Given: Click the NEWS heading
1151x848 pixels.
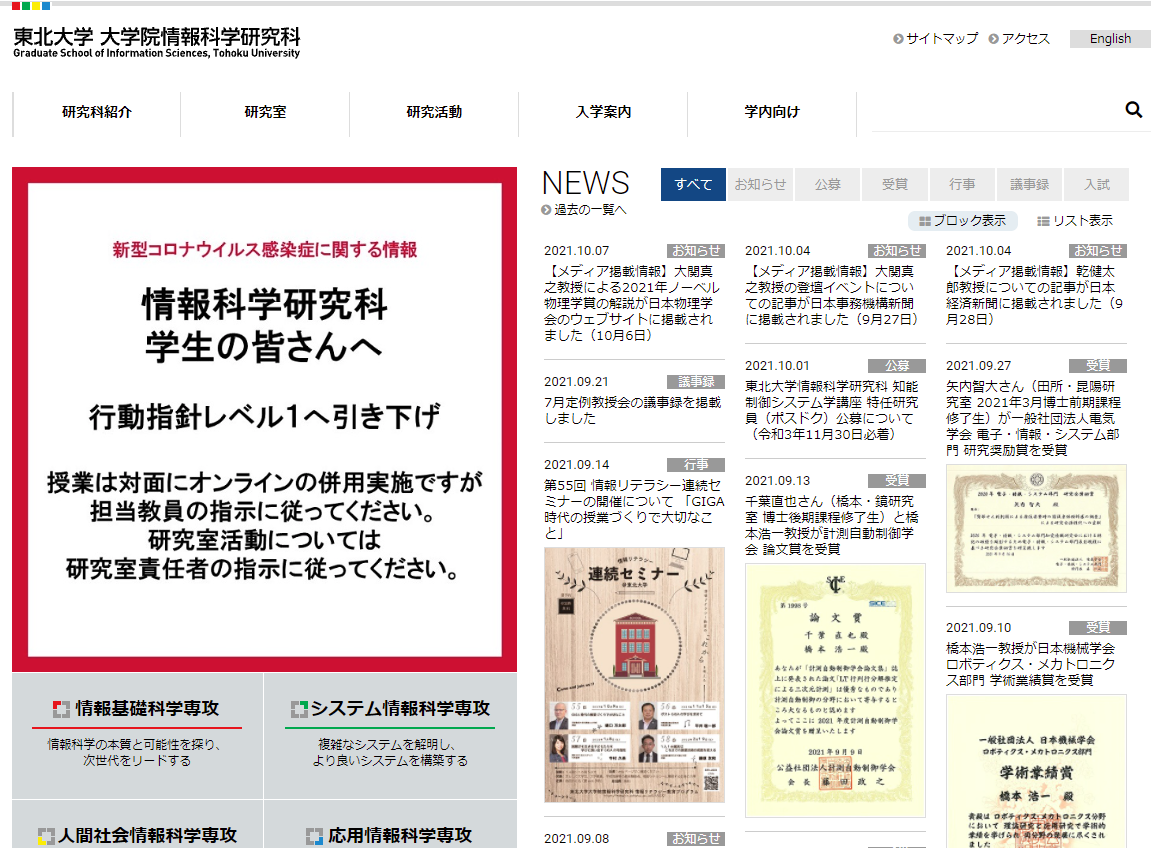Looking at the screenshot, I should tap(585, 183).
